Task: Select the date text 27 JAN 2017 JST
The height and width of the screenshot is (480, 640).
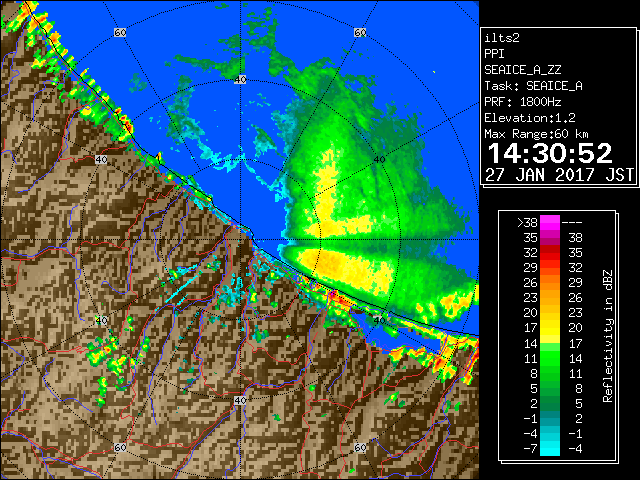Action: point(559,175)
